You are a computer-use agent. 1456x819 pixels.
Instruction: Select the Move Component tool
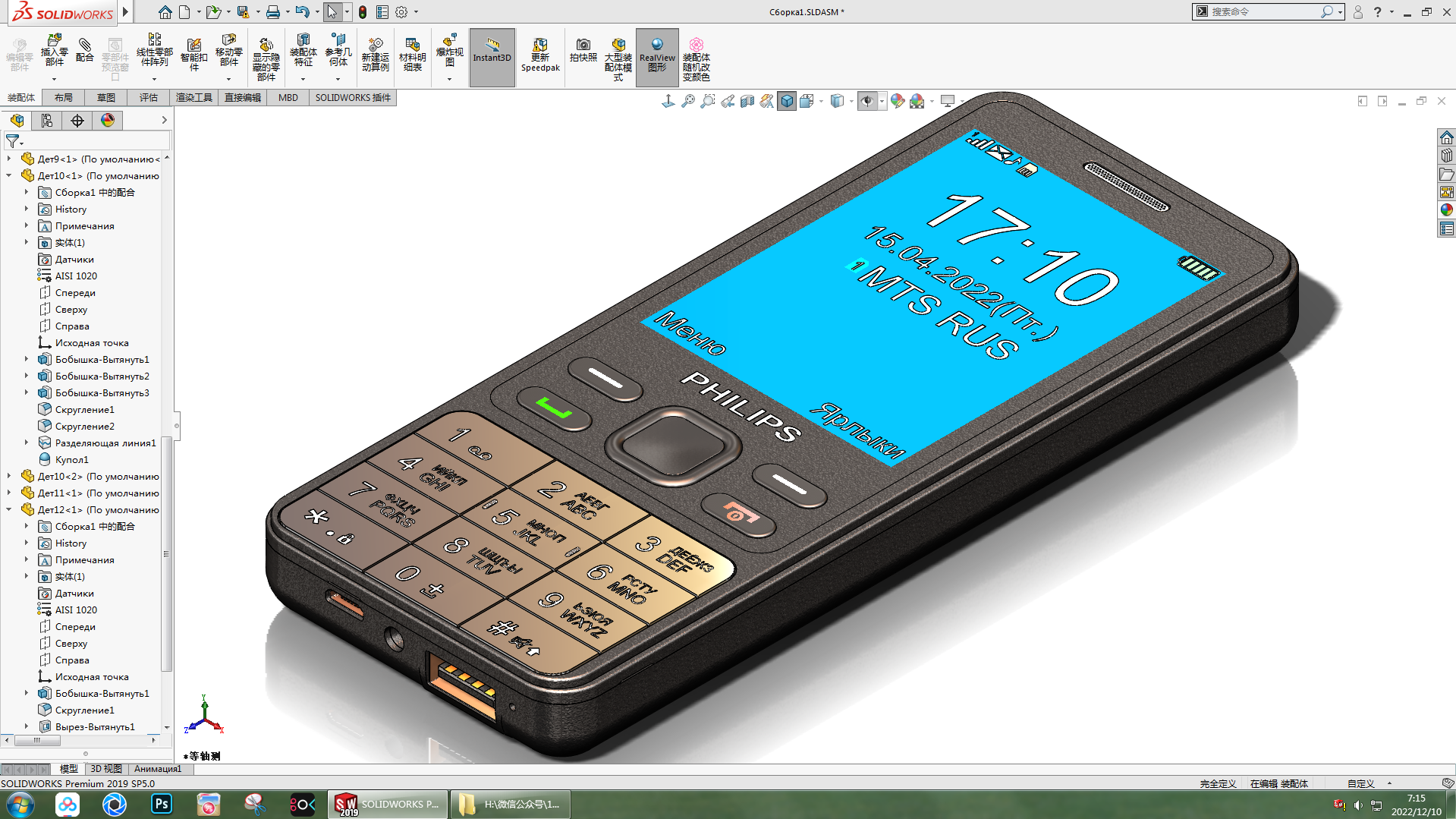(x=228, y=52)
